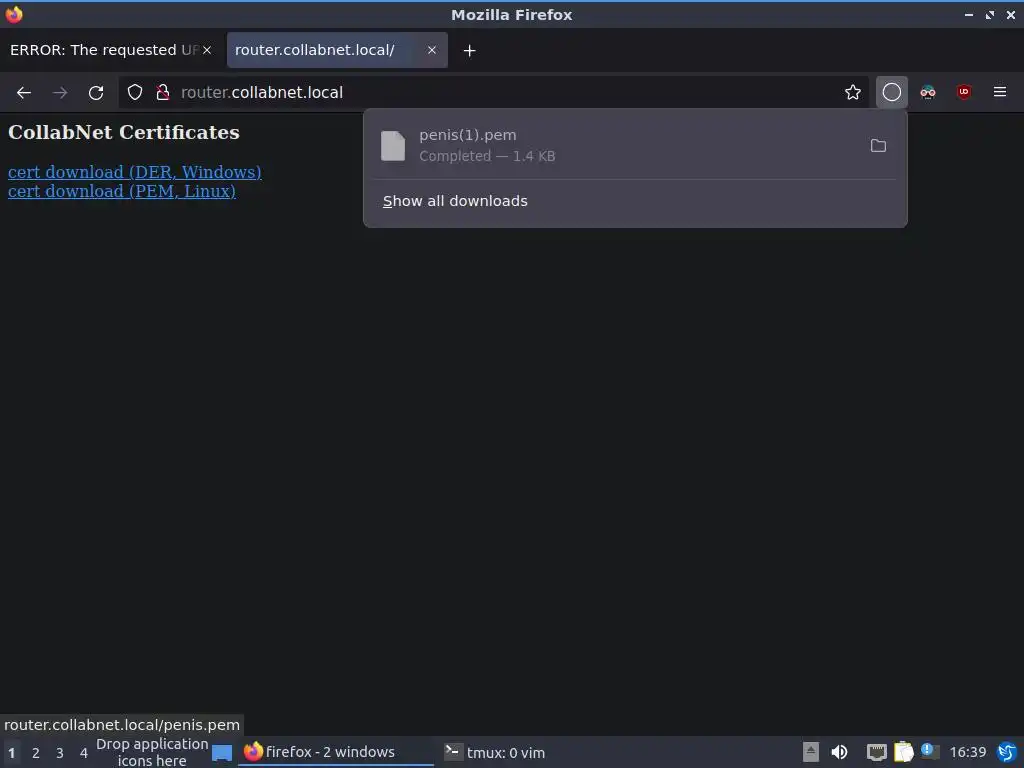
Task: Click the address bar showing router.collabnet.local
Action: pos(496,93)
